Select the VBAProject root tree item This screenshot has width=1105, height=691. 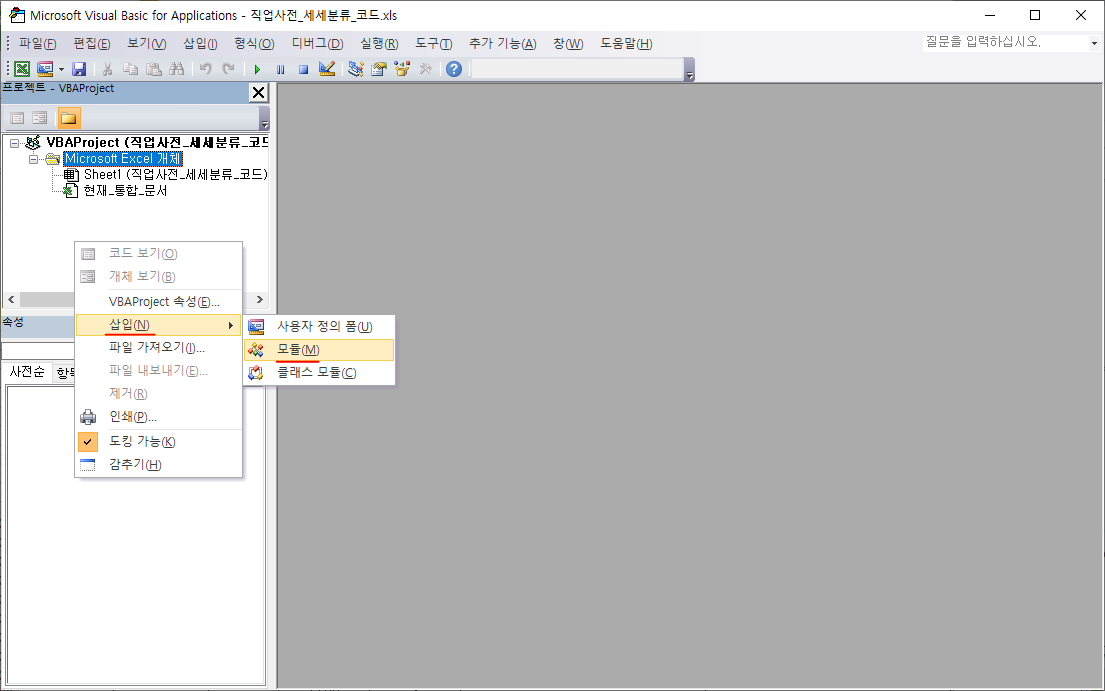click(157, 143)
